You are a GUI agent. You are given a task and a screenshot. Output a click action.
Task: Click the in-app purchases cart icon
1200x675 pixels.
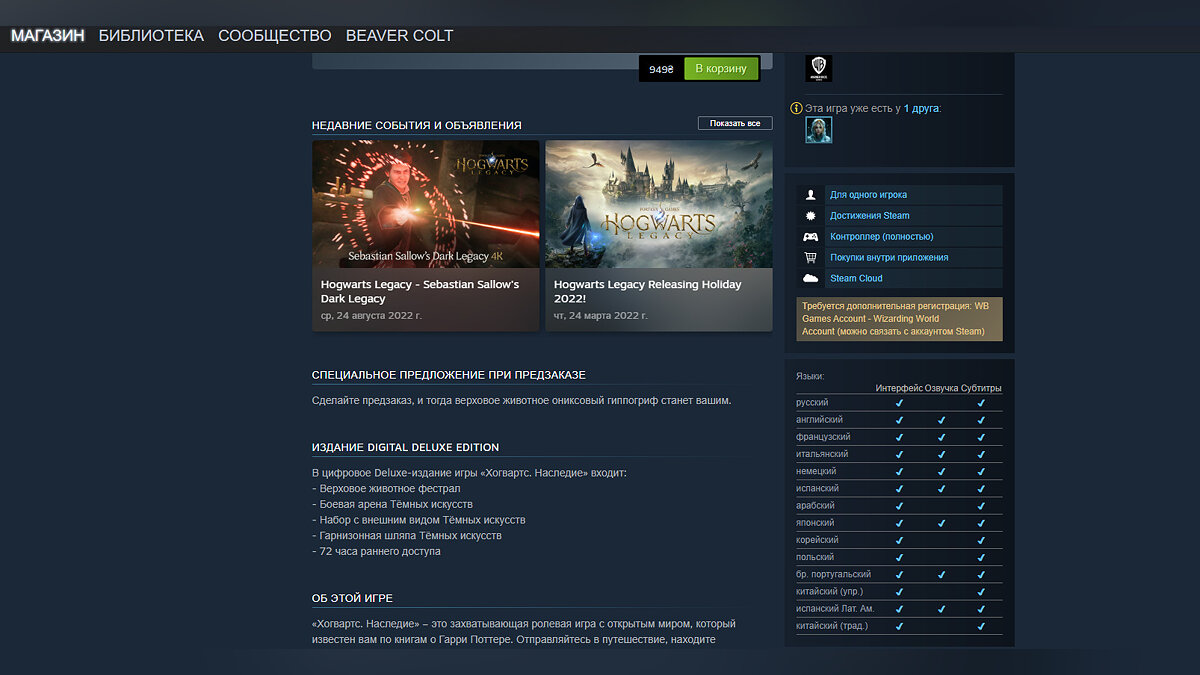(810, 258)
